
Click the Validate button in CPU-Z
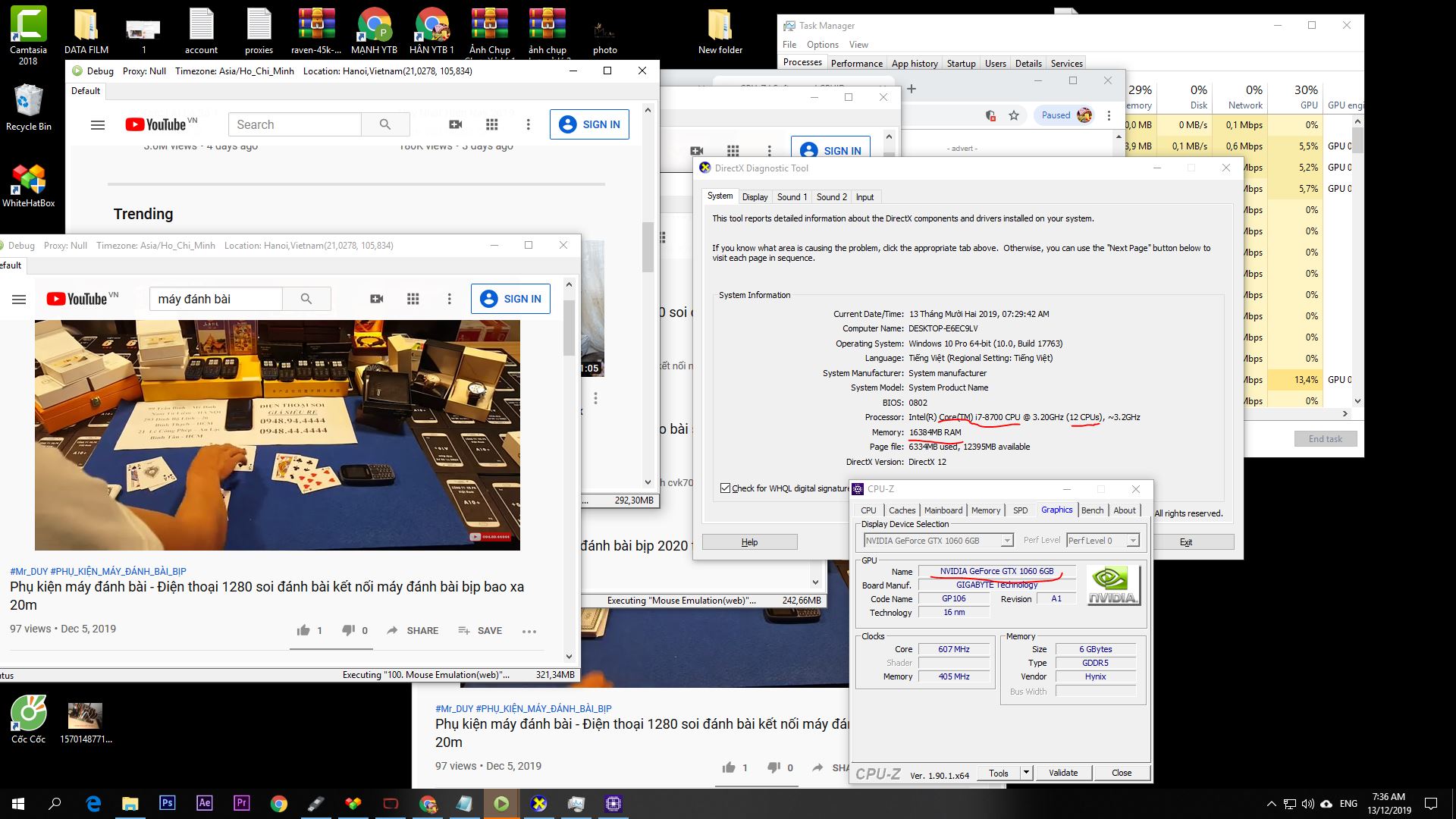(1062, 773)
